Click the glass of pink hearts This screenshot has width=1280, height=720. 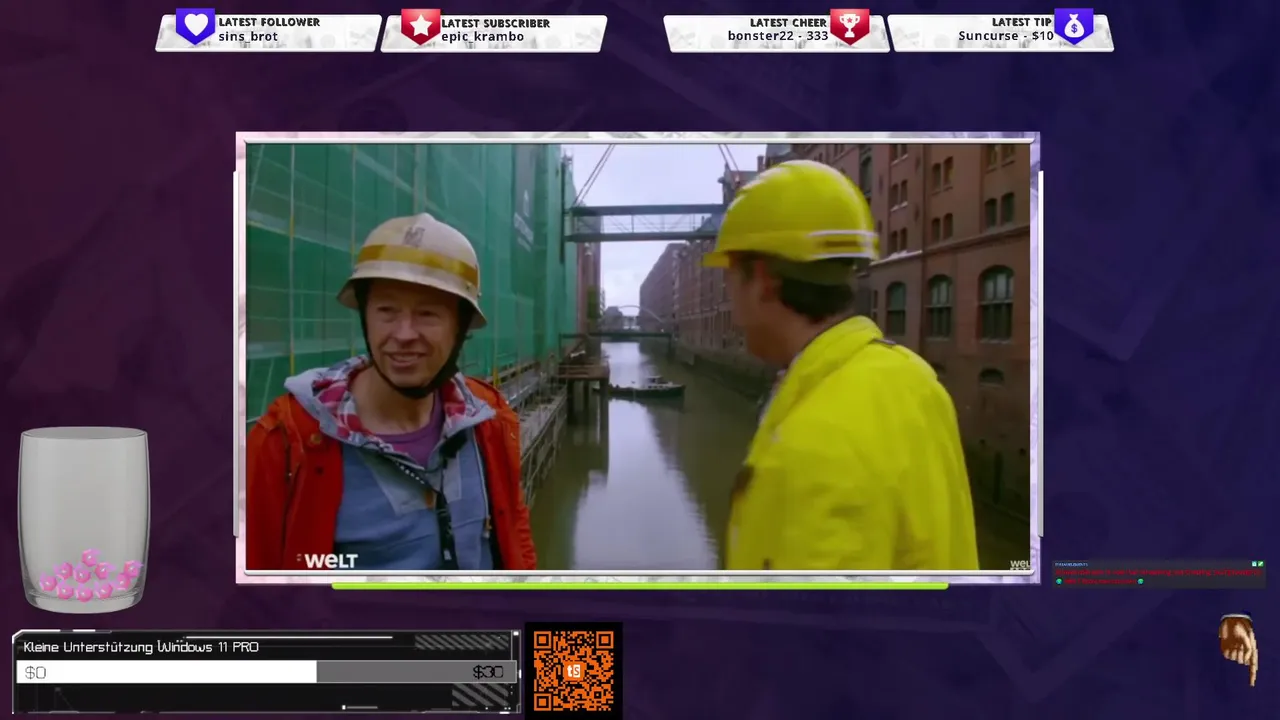point(84,519)
